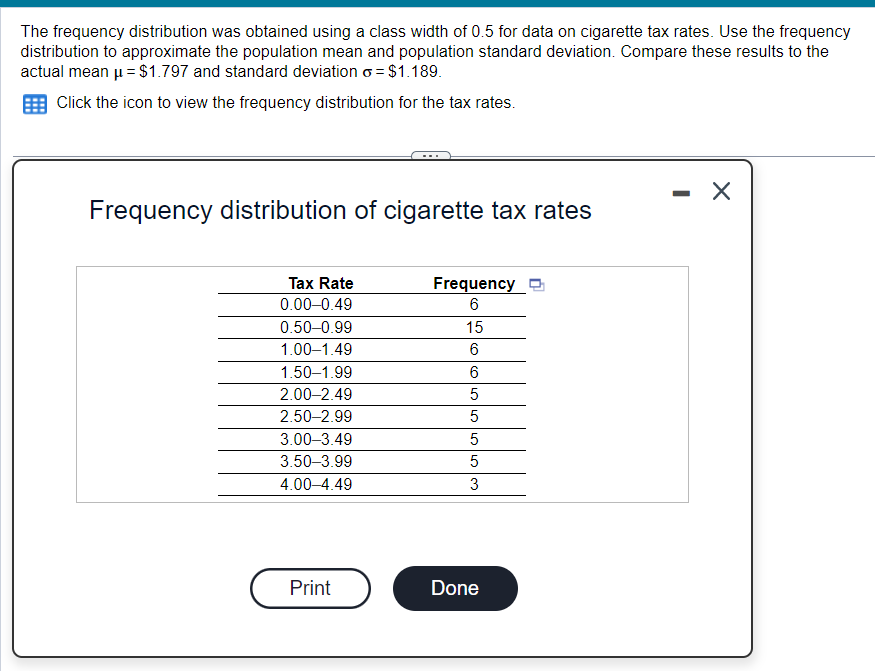This screenshot has height=671, width=875.
Task: Click the Done button
Action: pos(455,588)
